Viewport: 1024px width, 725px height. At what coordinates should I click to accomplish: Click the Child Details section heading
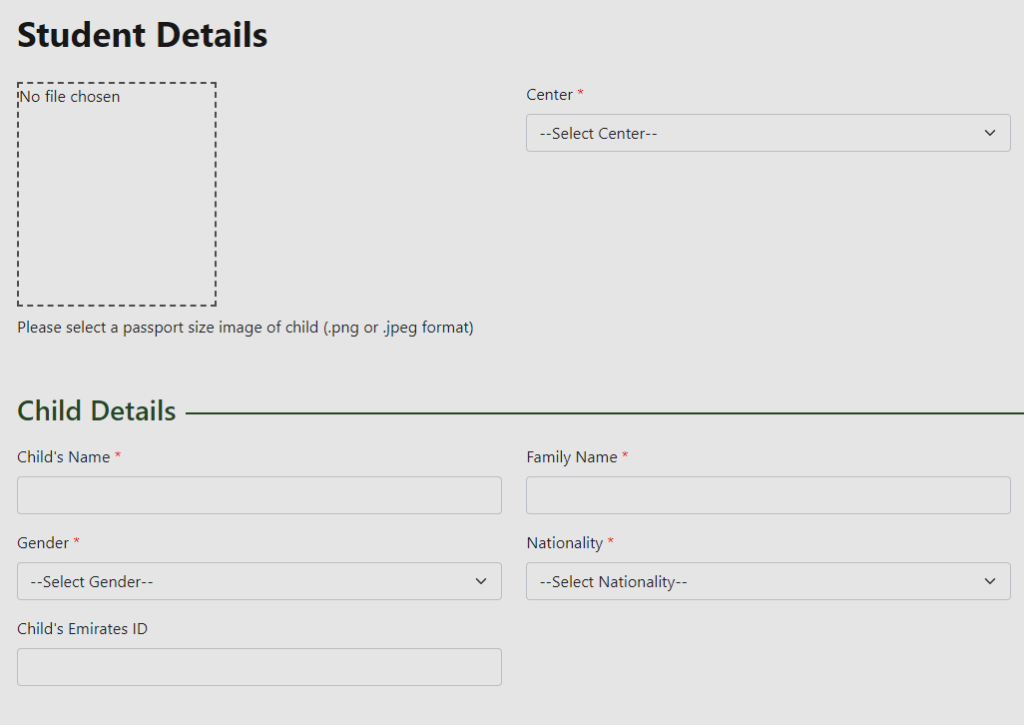click(x=96, y=411)
